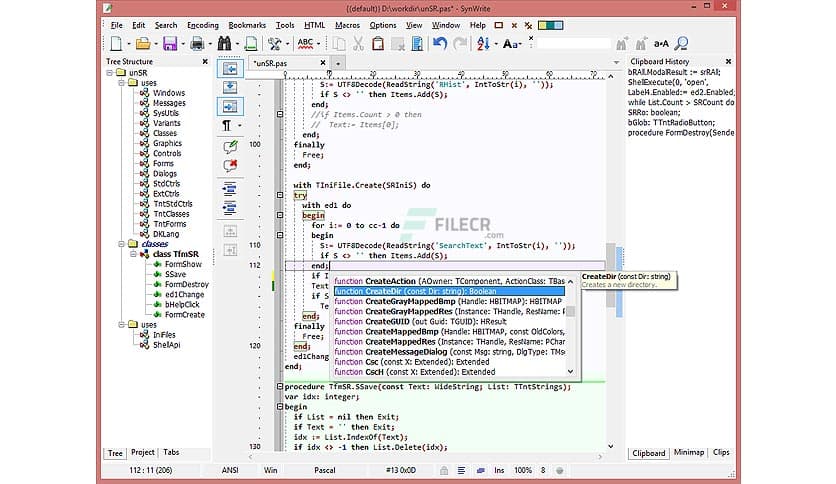Image resolution: width=836 pixels, height=484 pixels.
Task: Click ANSI encoding in status bar
Action: pos(230,470)
